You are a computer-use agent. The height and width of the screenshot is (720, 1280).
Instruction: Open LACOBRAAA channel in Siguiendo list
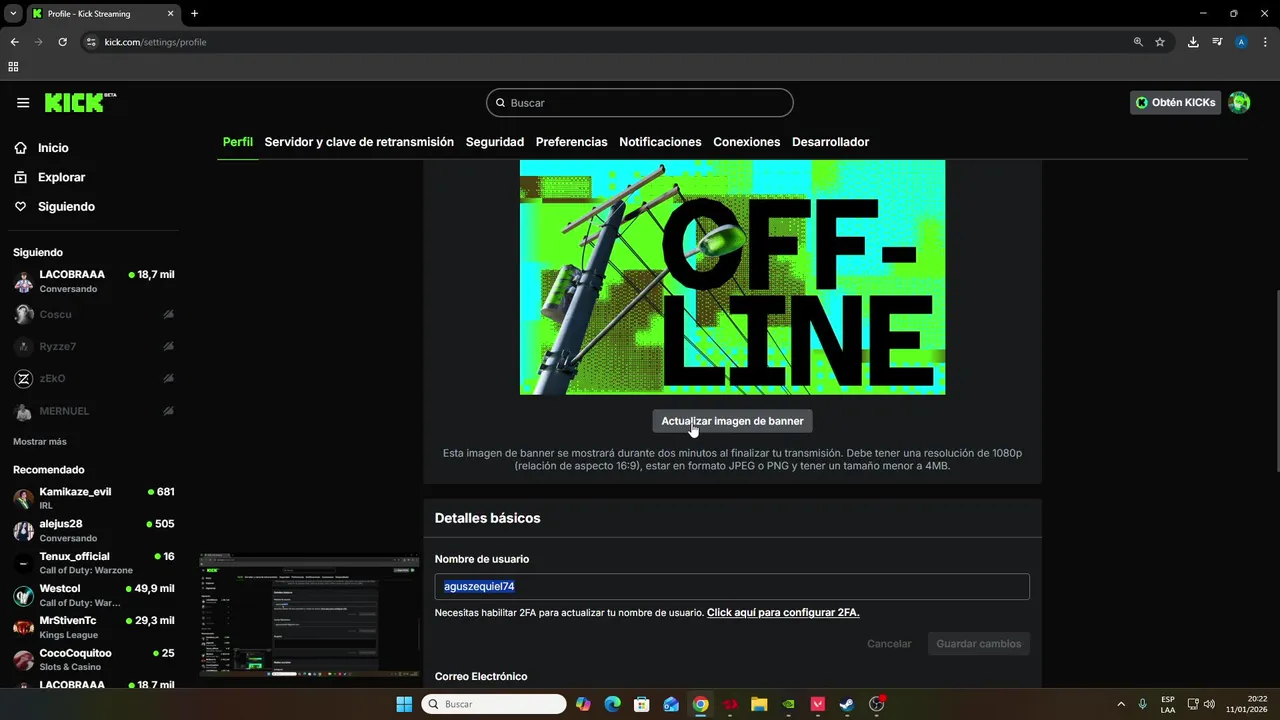(94, 282)
